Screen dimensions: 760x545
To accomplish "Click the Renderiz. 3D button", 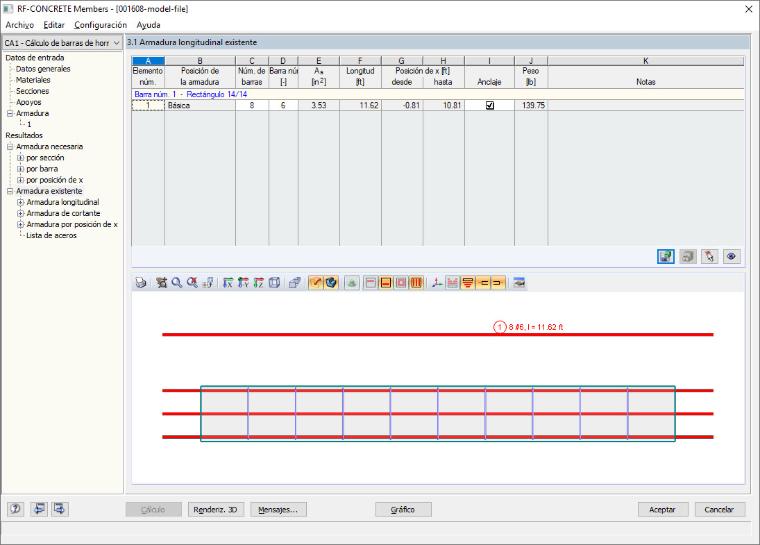I will (216, 510).
